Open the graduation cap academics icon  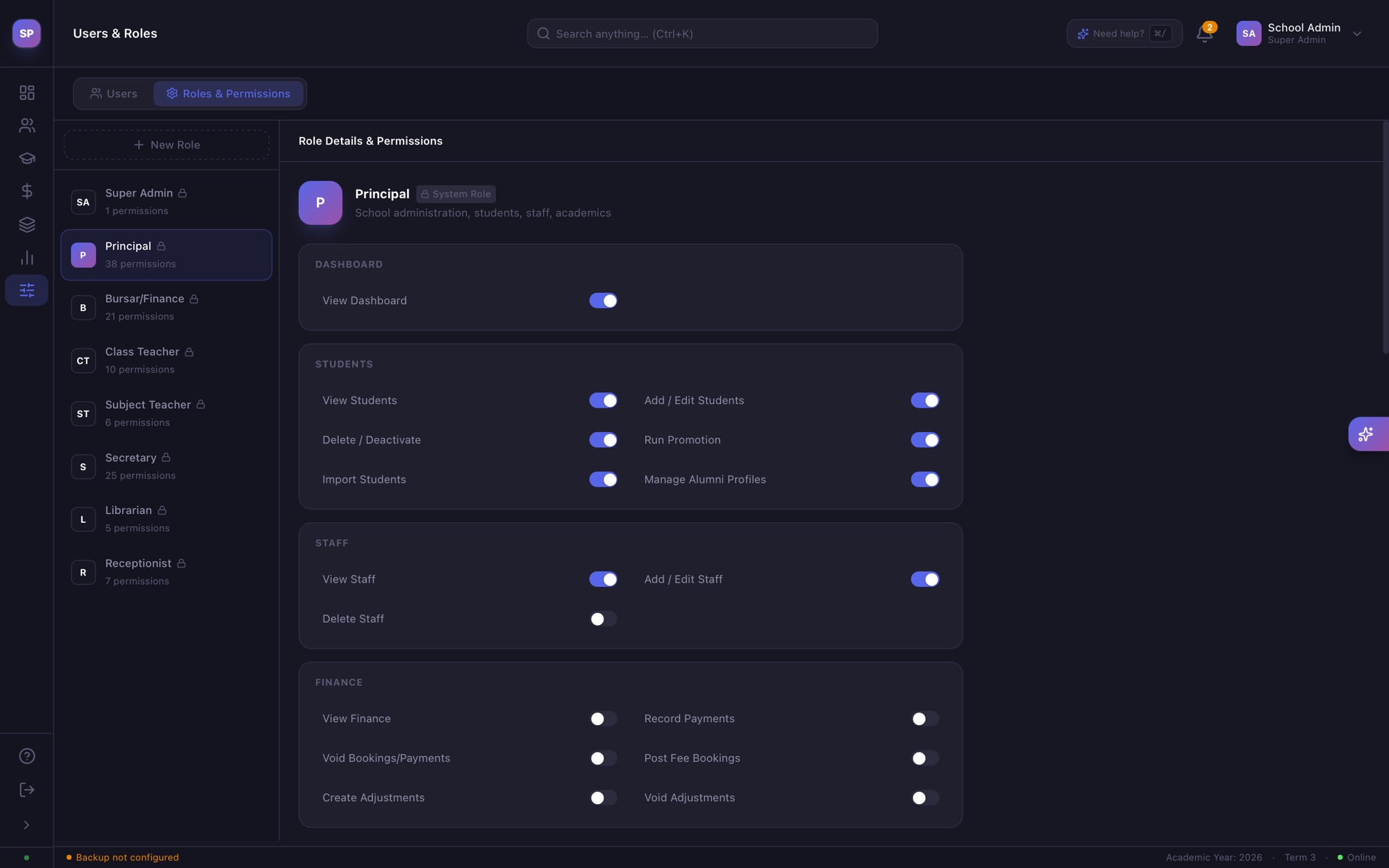tap(27, 158)
